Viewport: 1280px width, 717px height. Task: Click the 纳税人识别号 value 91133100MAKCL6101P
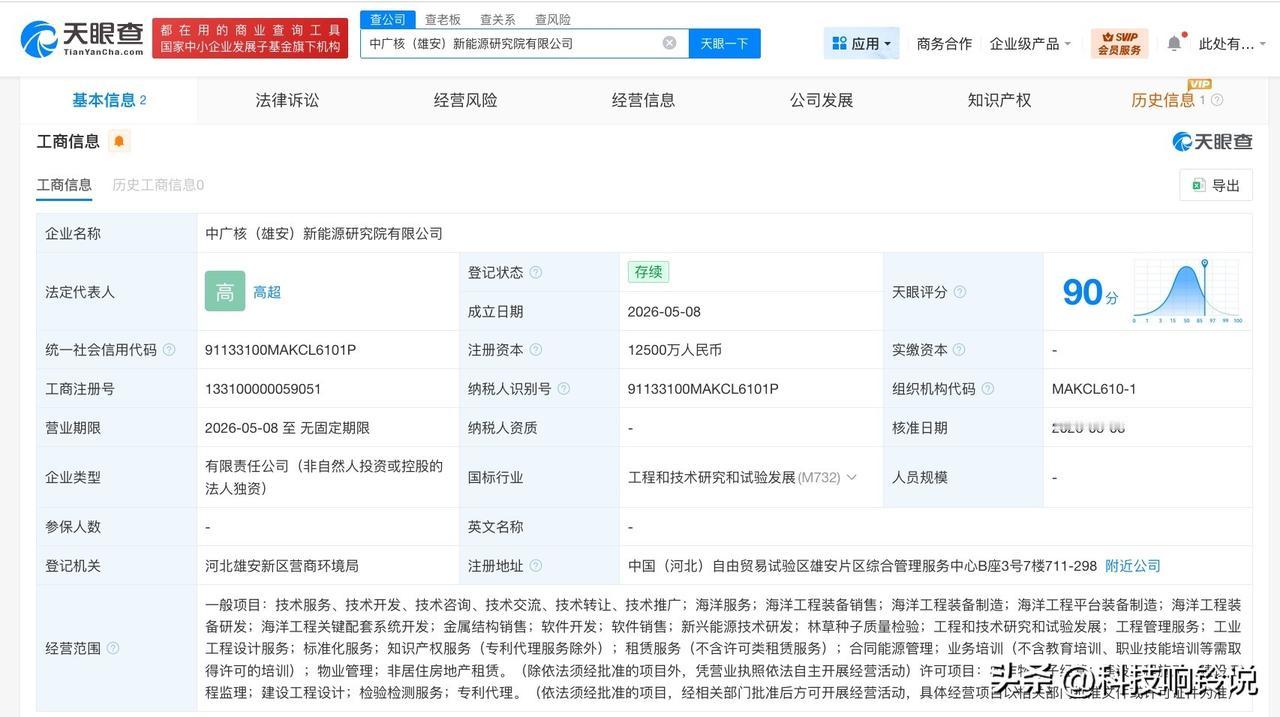(x=703, y=389)
